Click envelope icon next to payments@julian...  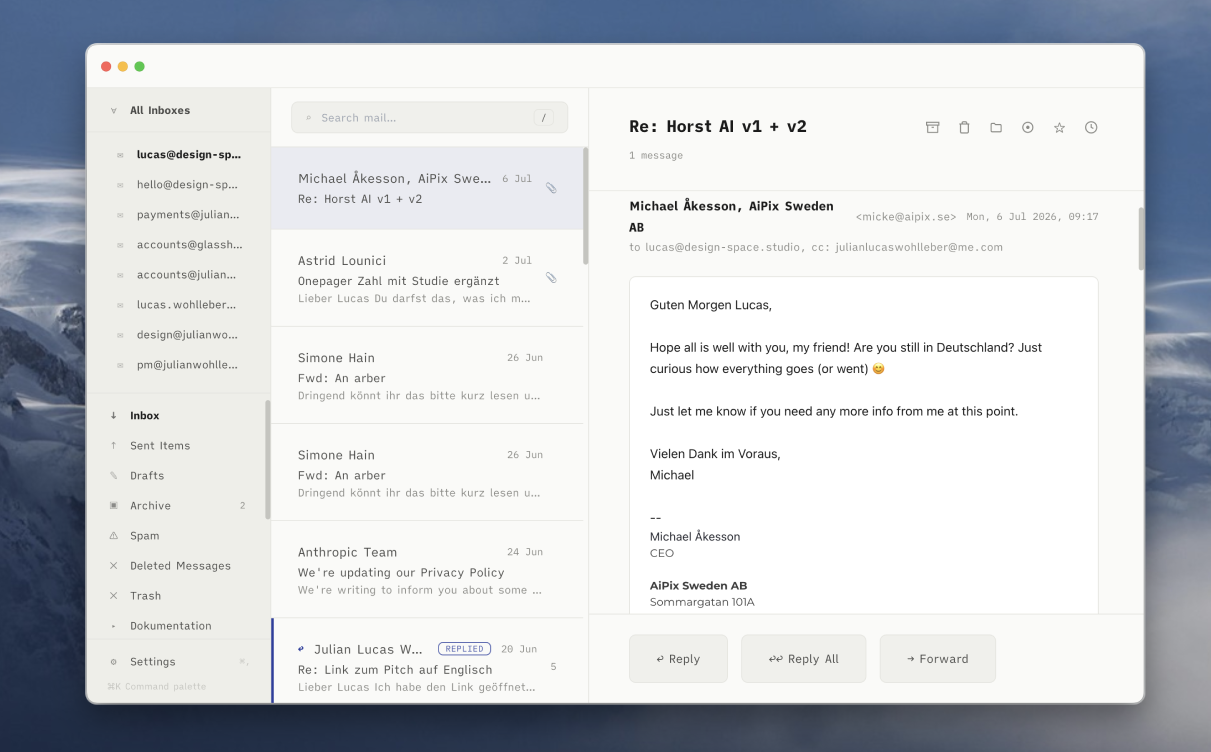(x=120, y=215)
